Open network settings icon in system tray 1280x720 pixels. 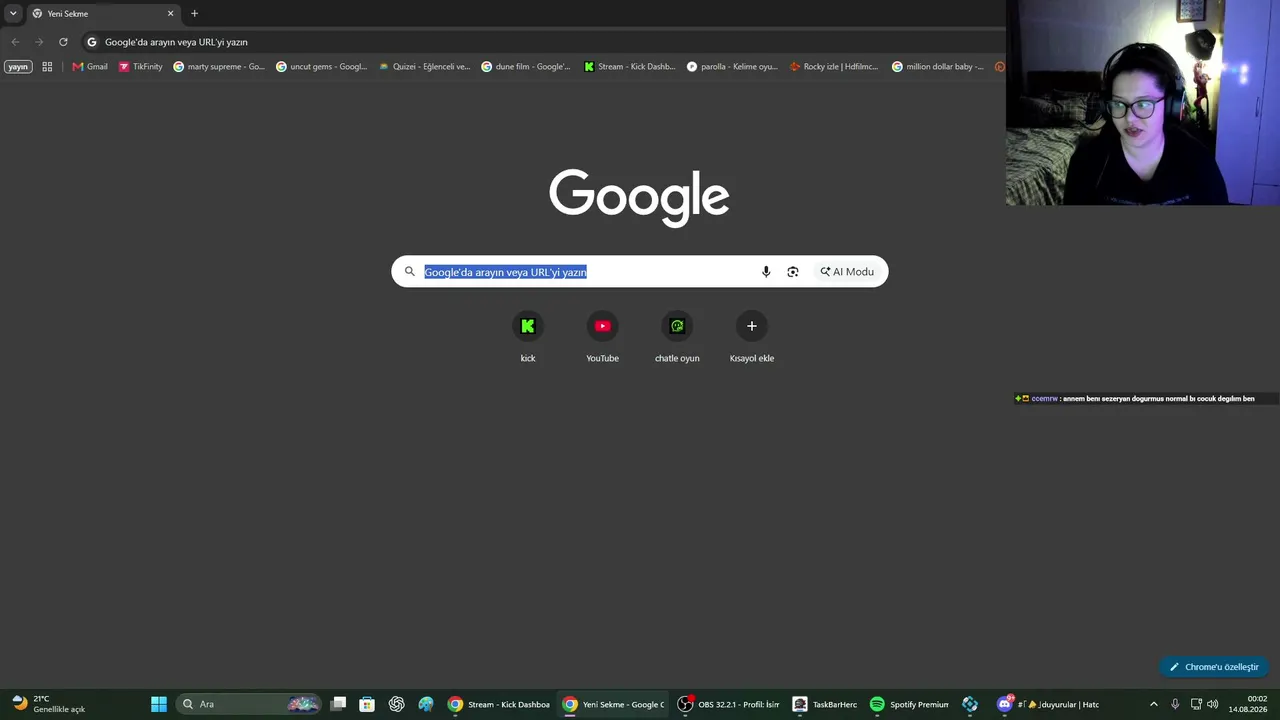tap(1196, 704)
